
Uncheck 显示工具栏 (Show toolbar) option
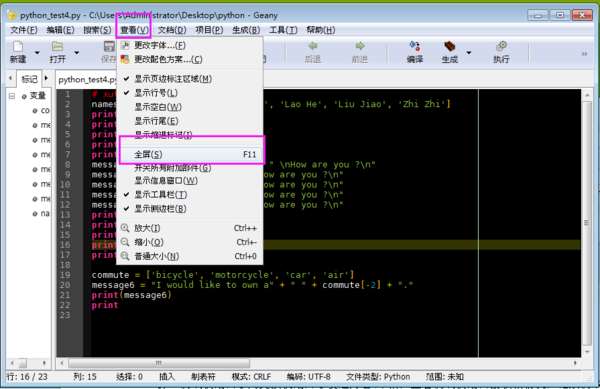tap(189, 195)
